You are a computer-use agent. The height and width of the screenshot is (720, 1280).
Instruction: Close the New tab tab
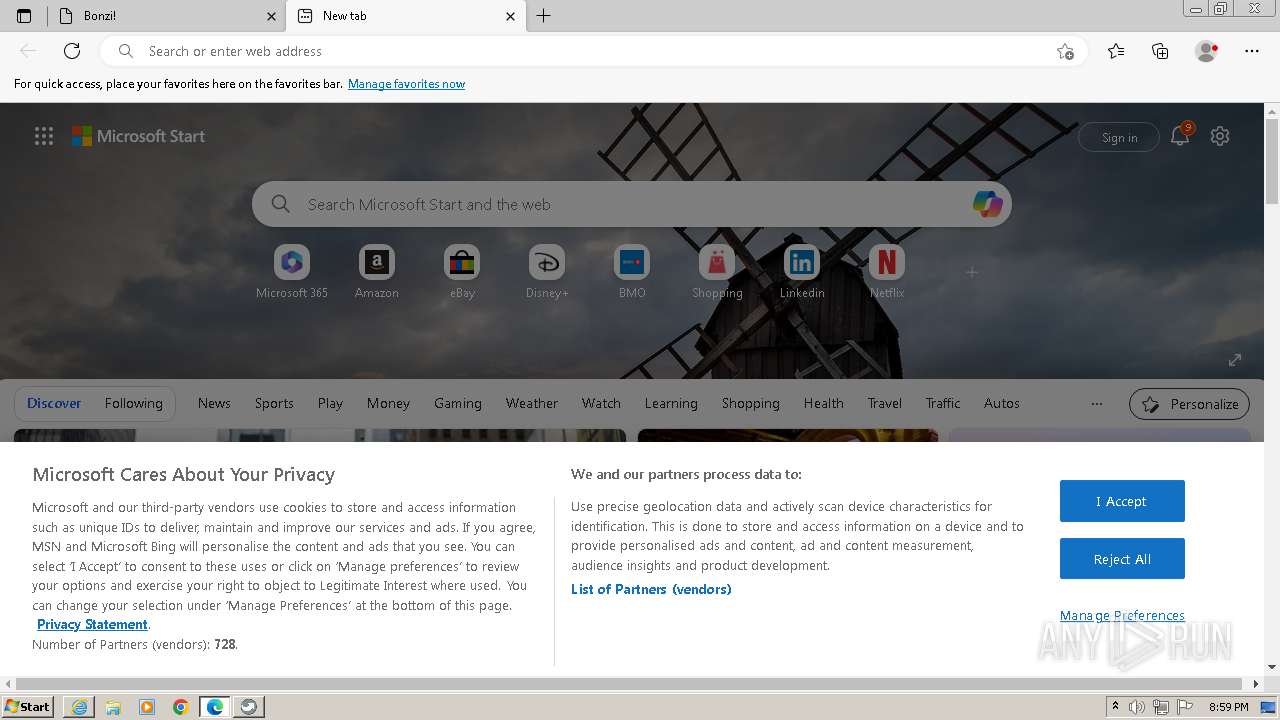[511, 16]
